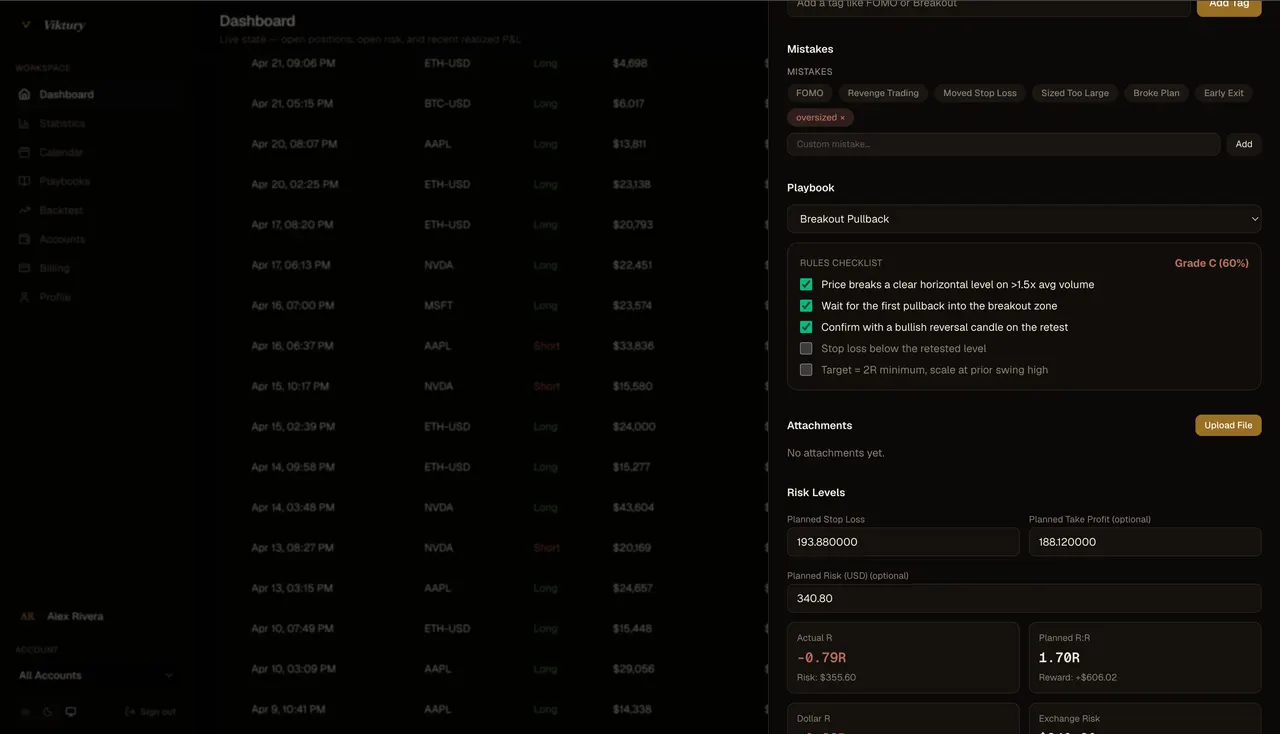
Task: Uncheck 'Wait for the first pullback' rule
Action: click(806, 306)
